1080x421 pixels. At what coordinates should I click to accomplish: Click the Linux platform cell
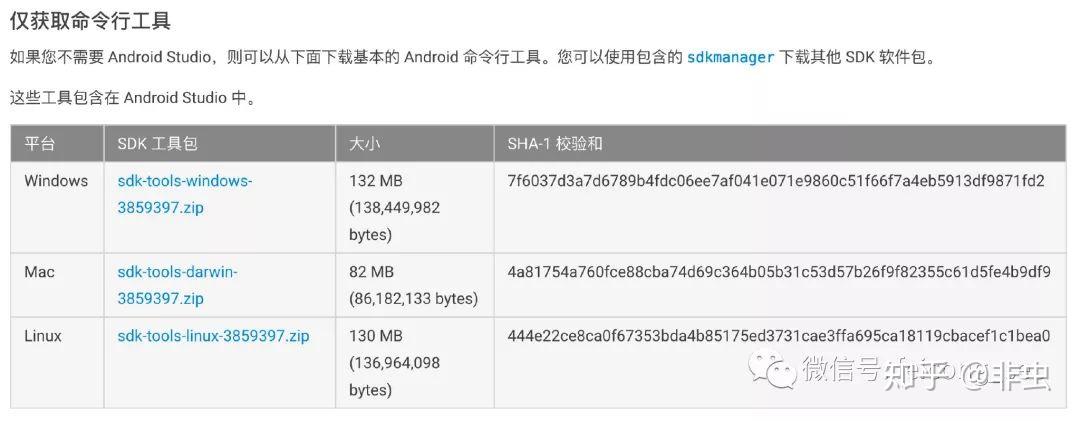point(43,336)
